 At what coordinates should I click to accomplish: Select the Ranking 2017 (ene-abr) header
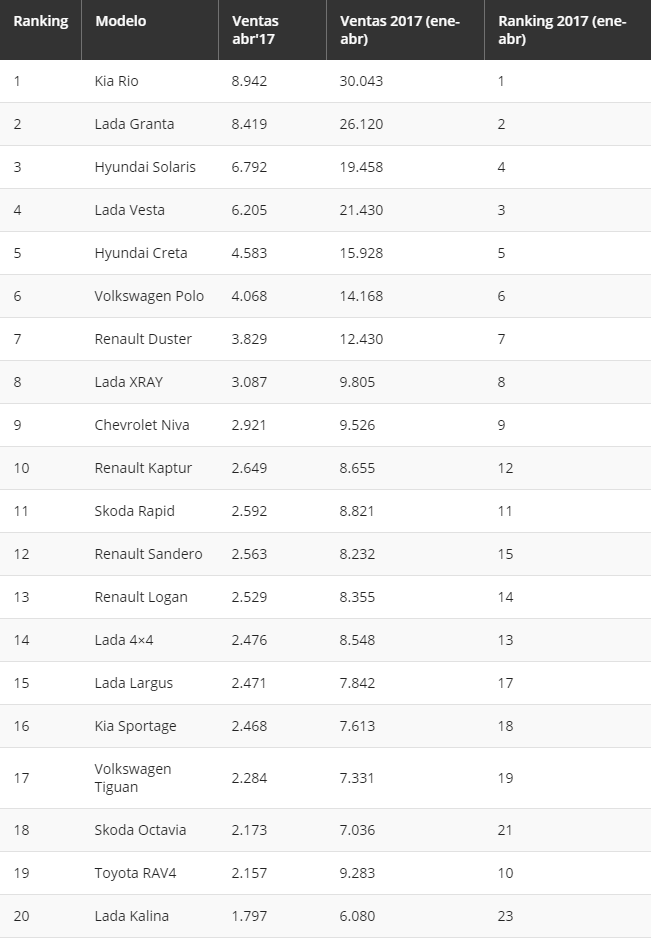[562, 30]
